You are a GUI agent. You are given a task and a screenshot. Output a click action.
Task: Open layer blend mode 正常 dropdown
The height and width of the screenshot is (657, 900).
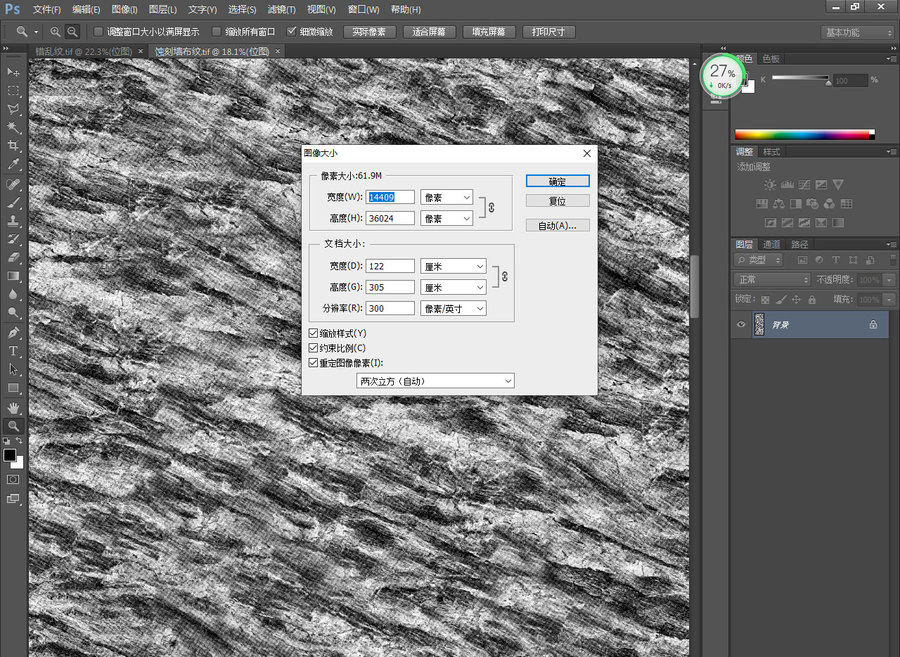(x=772, y=279)
